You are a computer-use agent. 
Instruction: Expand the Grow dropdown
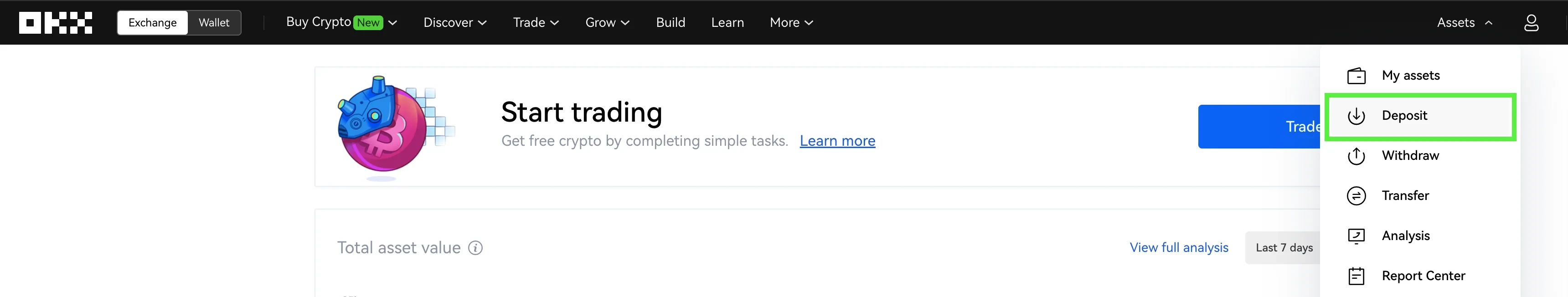point(607,22)
